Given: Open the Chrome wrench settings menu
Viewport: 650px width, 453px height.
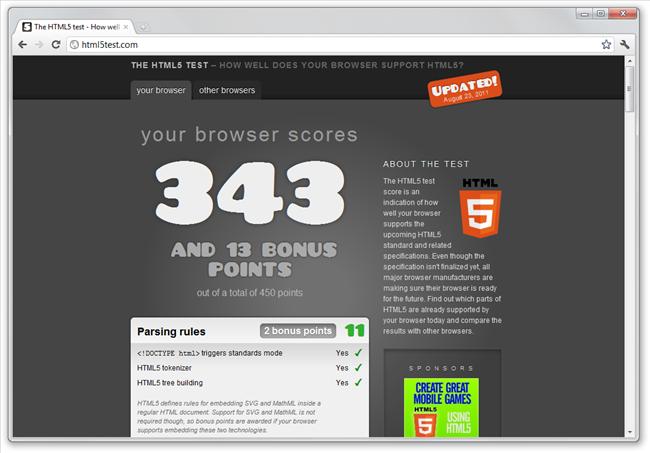Looking at the screenshot, I should pos(625,44).
